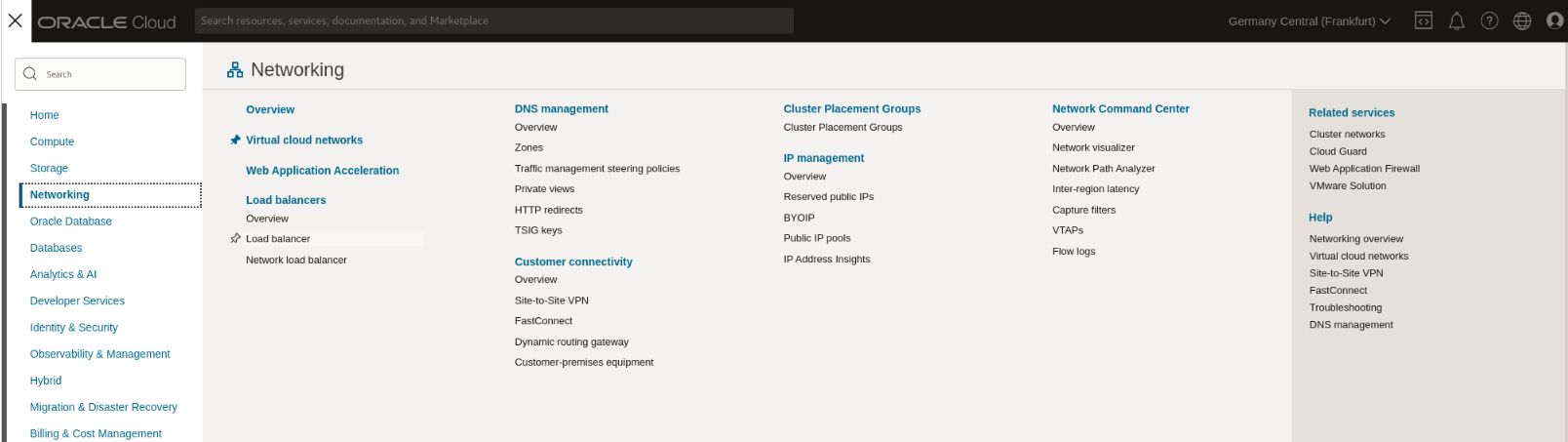Click the Networking icon beside the heading
Image resolution: width=1568 pixels, height=442 pixels.
(x=235, y=70)
